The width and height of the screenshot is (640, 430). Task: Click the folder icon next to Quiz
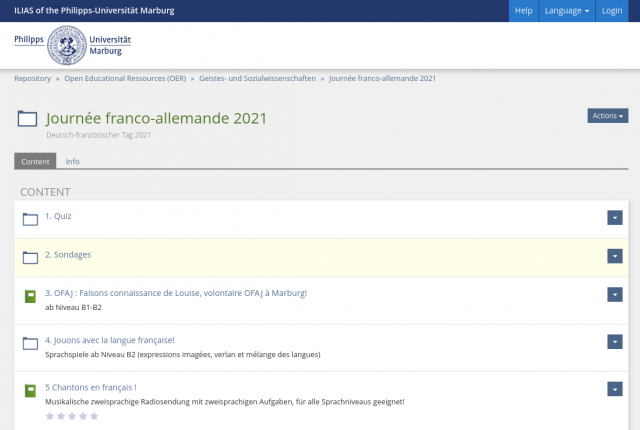[x=30, y=219]
